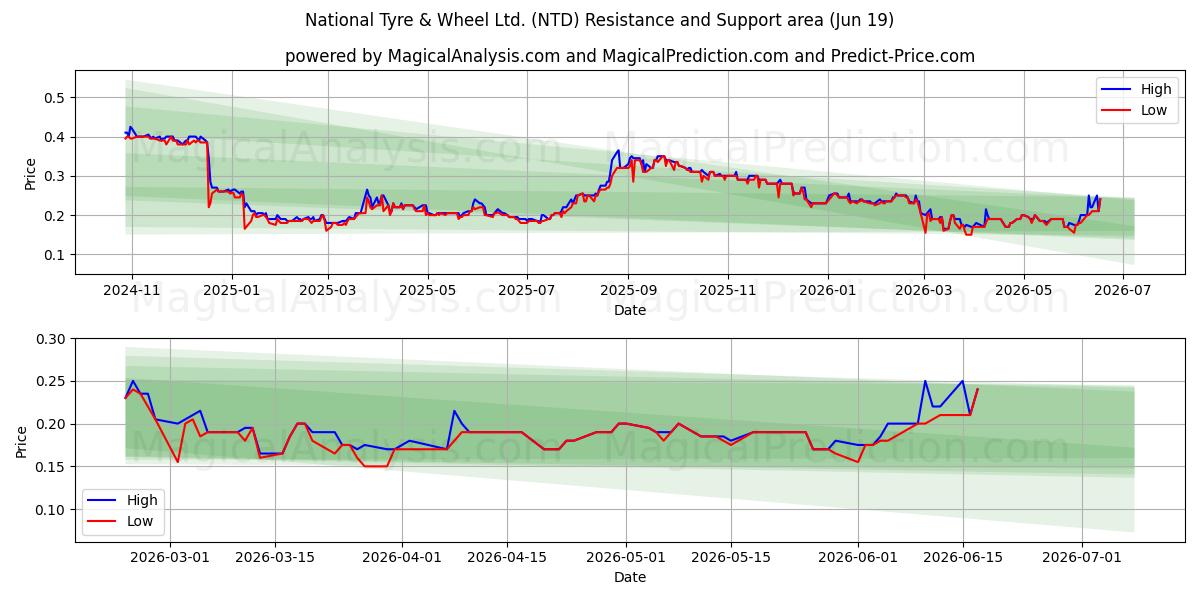Click the "2024-11" tick on top chart
Image resolution: width=1200 pixels, height=600 pixels.
pyautogui.click(x=131, y=290)
